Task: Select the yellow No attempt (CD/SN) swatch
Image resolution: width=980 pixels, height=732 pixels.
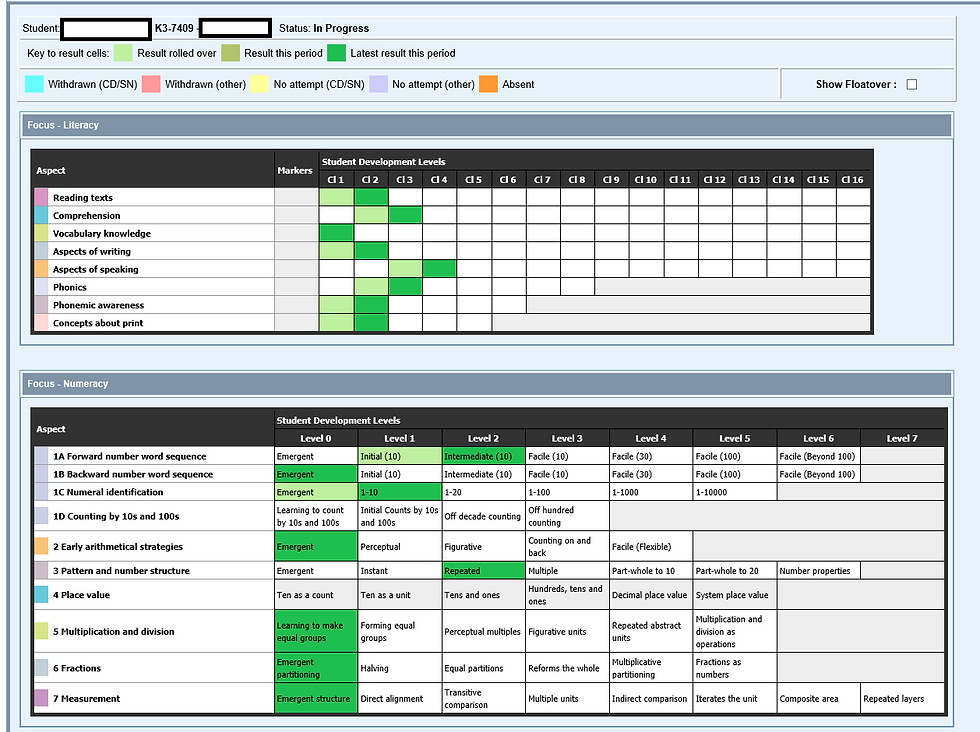Action: tap(258, 84)
